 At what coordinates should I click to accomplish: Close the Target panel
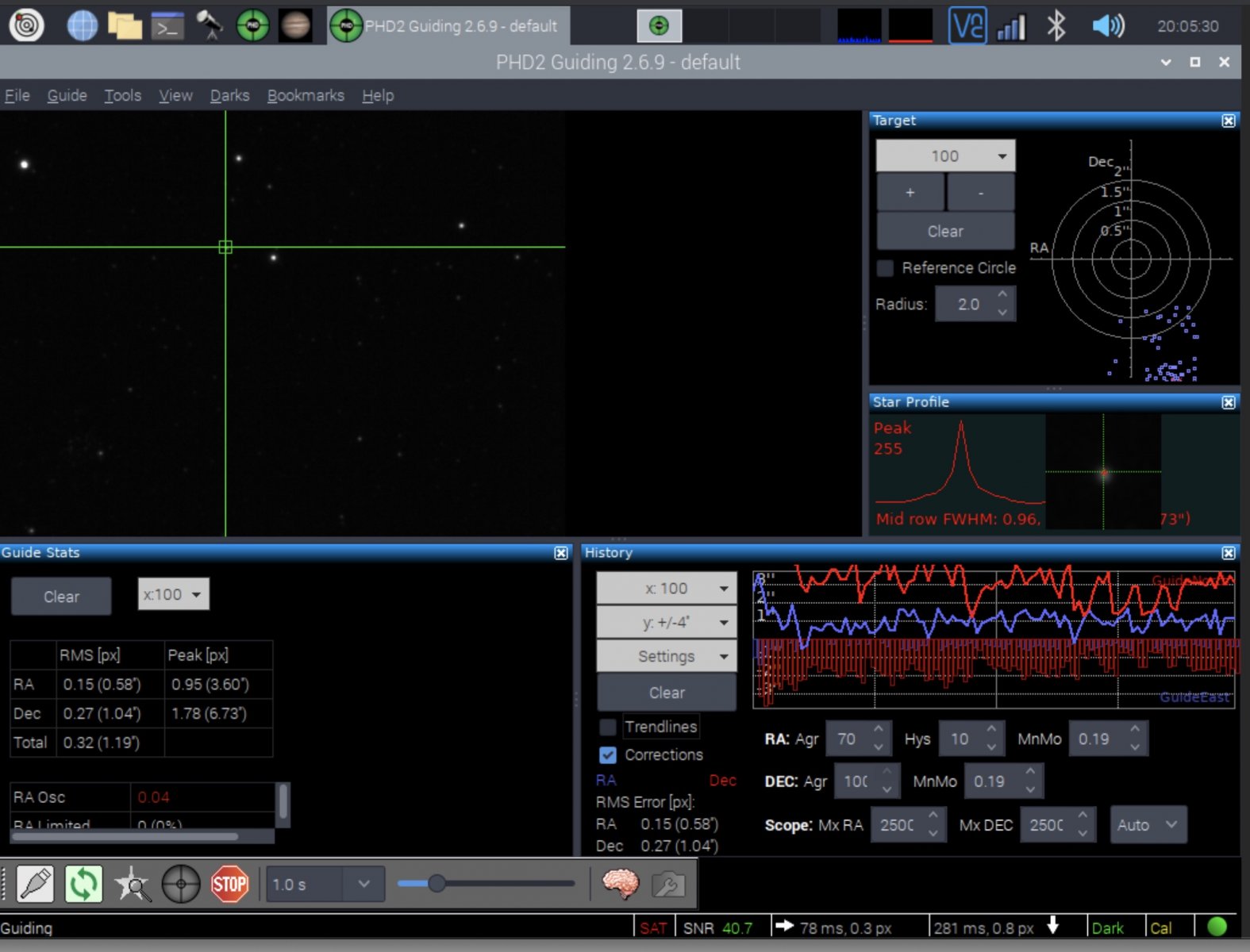point(1229,121)
